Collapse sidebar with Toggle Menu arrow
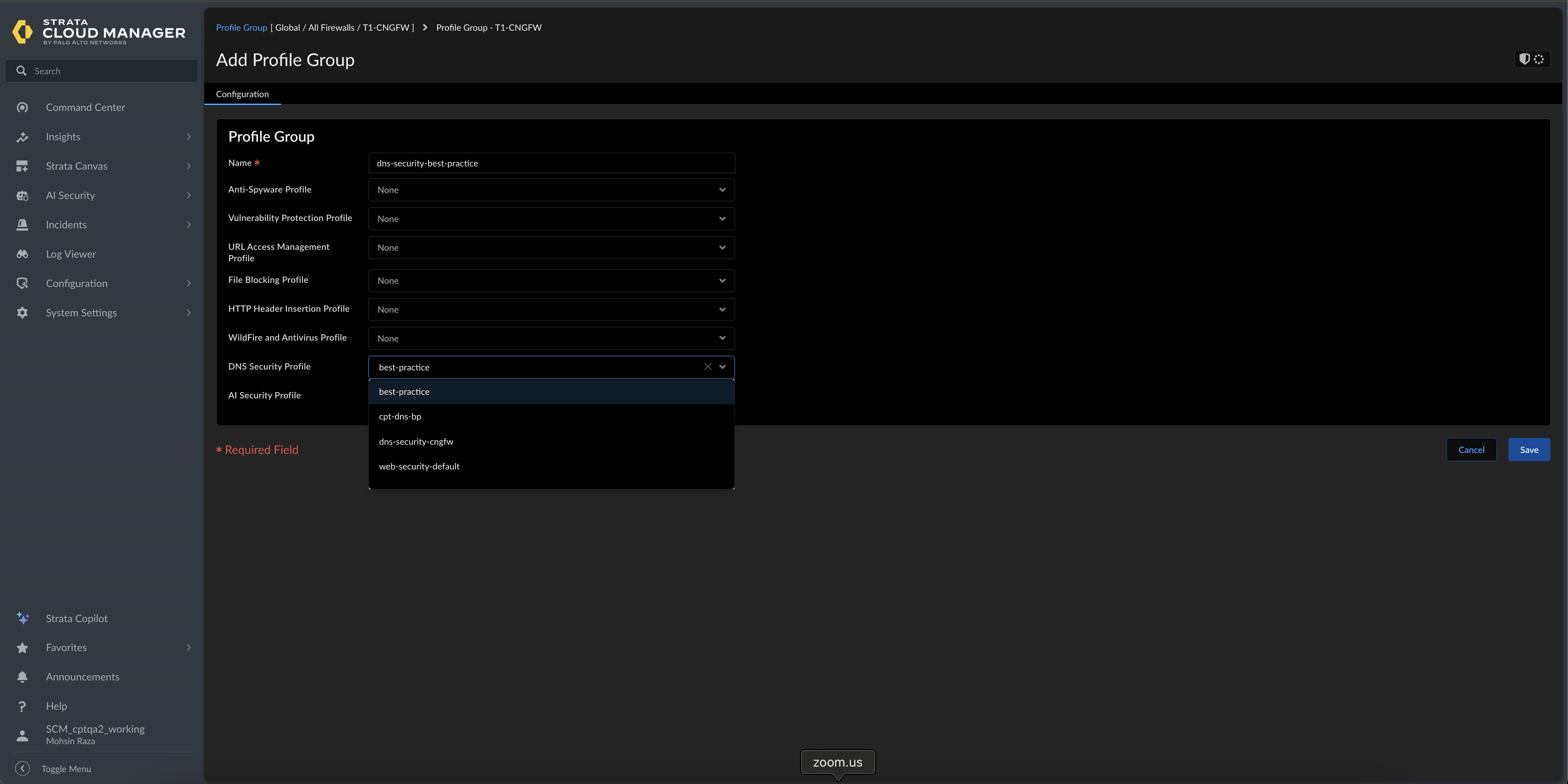Image resolution: width=1568 pixels, height=784 pixels. coord(22,769)
